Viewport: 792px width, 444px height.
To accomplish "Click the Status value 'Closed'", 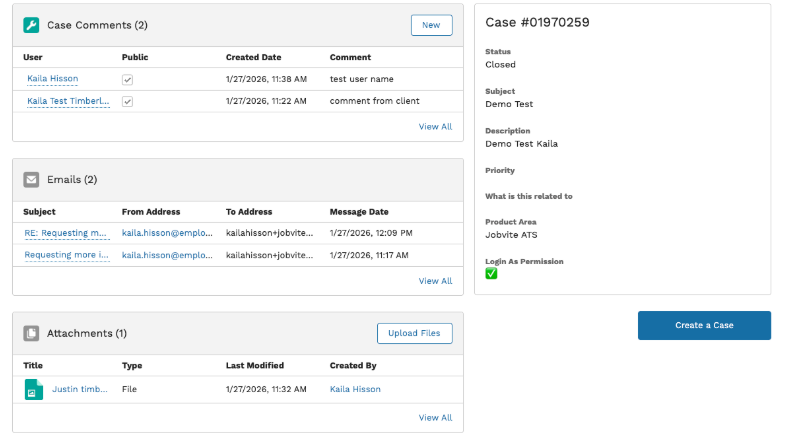I will 501,65.
